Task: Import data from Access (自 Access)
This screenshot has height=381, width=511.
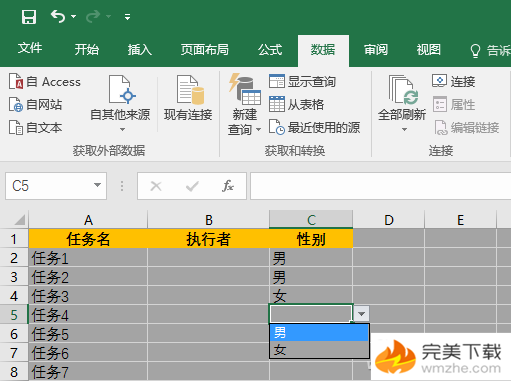Action: tap(45, 82)
